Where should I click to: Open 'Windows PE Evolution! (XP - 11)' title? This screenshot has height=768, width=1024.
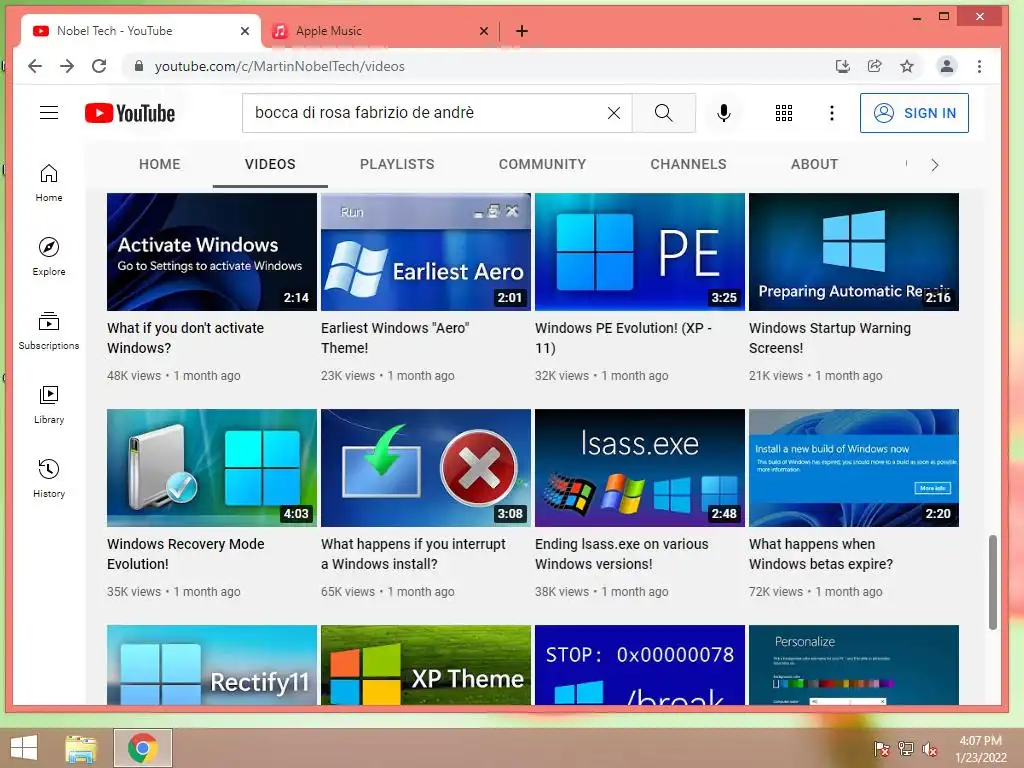pos(623,338)
